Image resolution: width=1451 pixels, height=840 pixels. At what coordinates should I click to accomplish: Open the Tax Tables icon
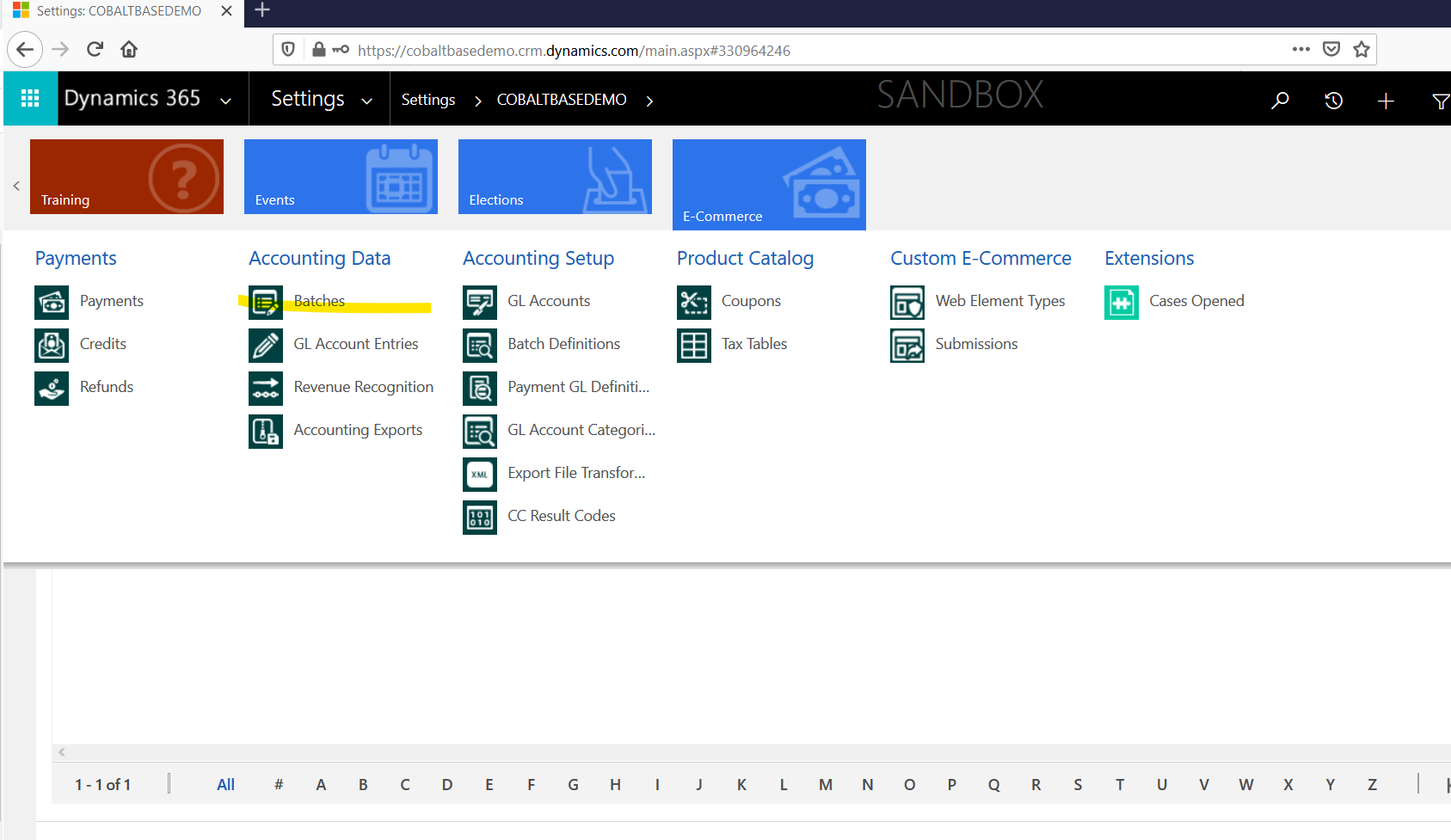pos(694,345)
